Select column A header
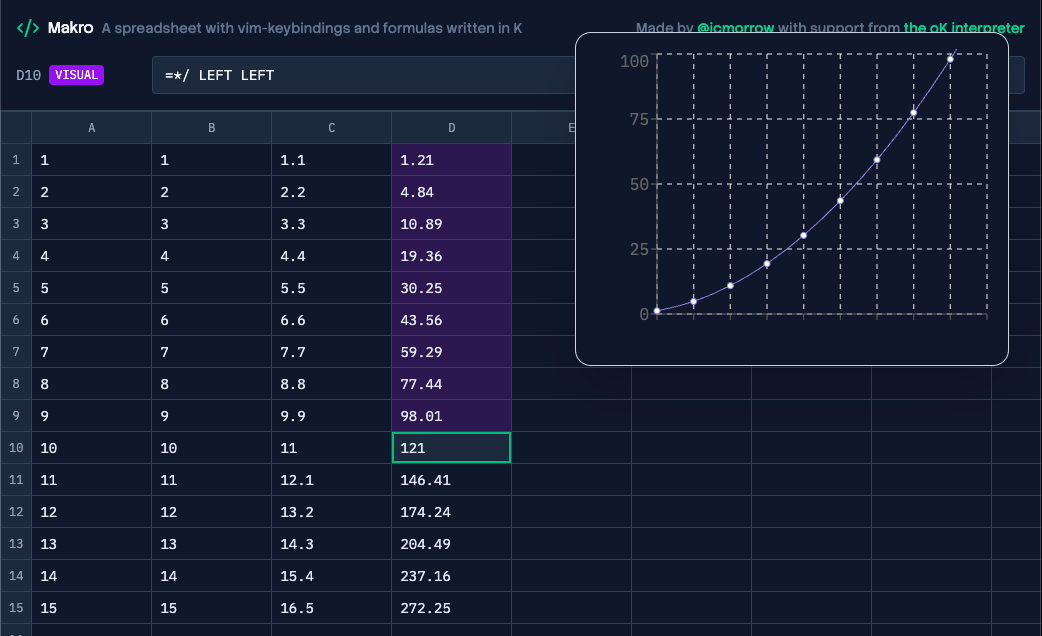This screenshot has height=636, width=1042. 92,128
